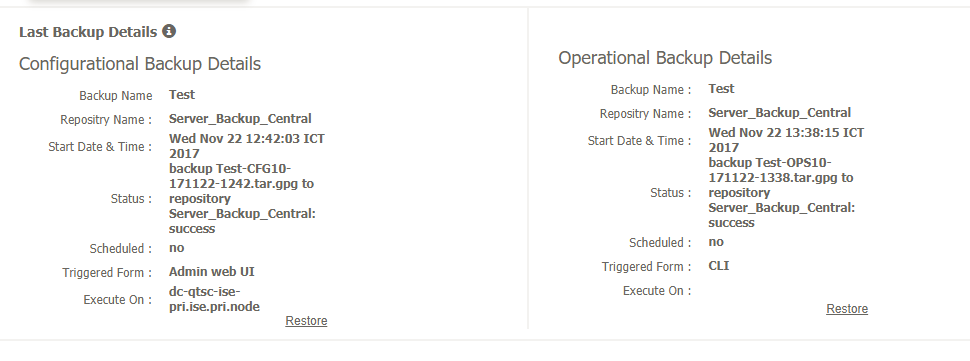Open Restore link under Operational Backup Details
Screen dimensions: 970x361
847,309
